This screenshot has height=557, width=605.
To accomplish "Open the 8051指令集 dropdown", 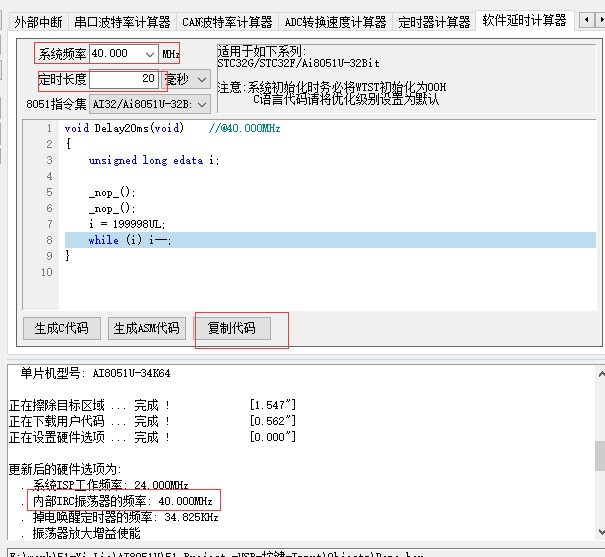I will (150, 104).
